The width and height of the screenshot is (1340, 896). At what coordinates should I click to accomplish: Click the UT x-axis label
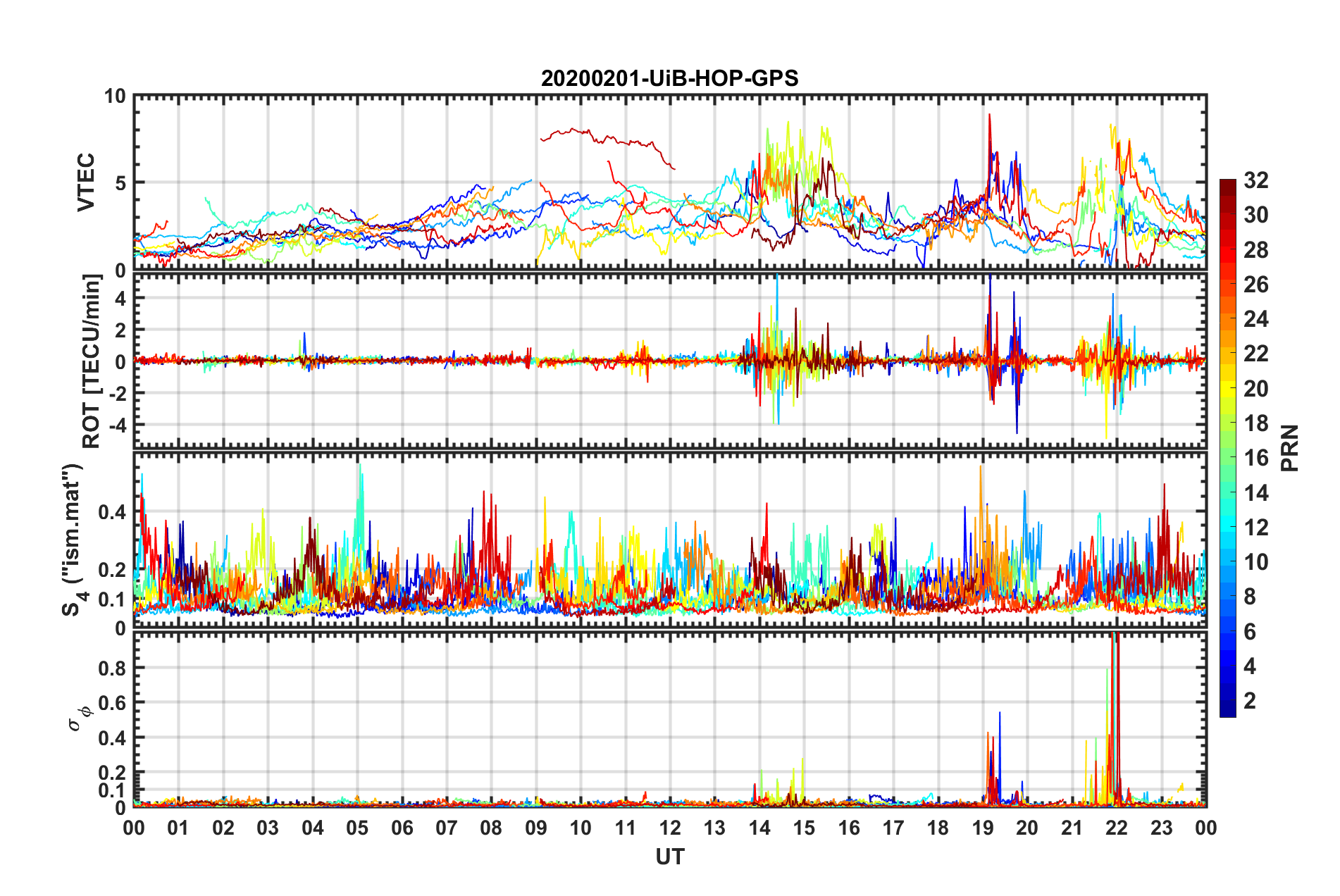point(669,857)
